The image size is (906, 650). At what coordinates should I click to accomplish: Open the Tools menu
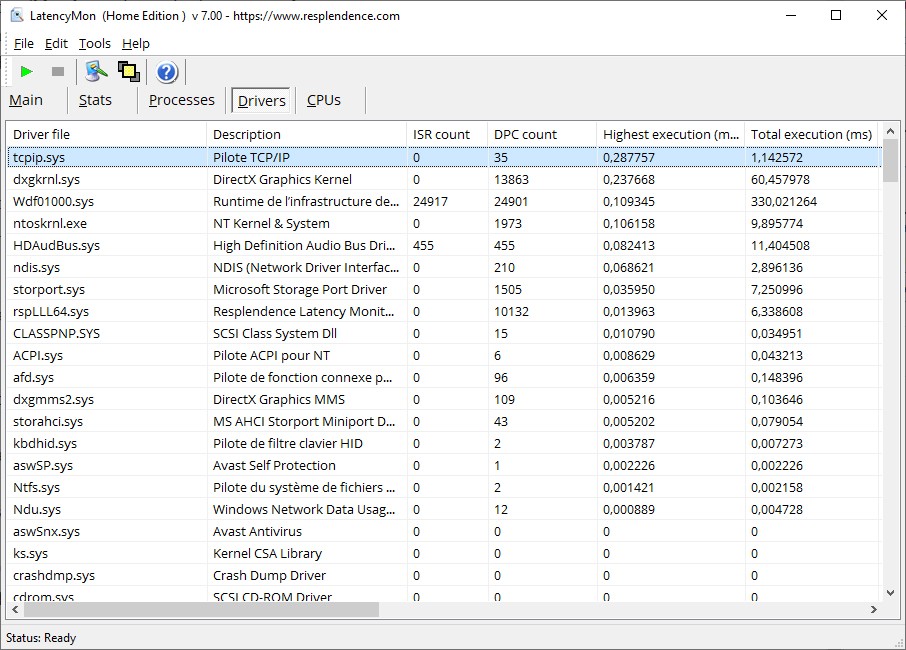(95, 43)
